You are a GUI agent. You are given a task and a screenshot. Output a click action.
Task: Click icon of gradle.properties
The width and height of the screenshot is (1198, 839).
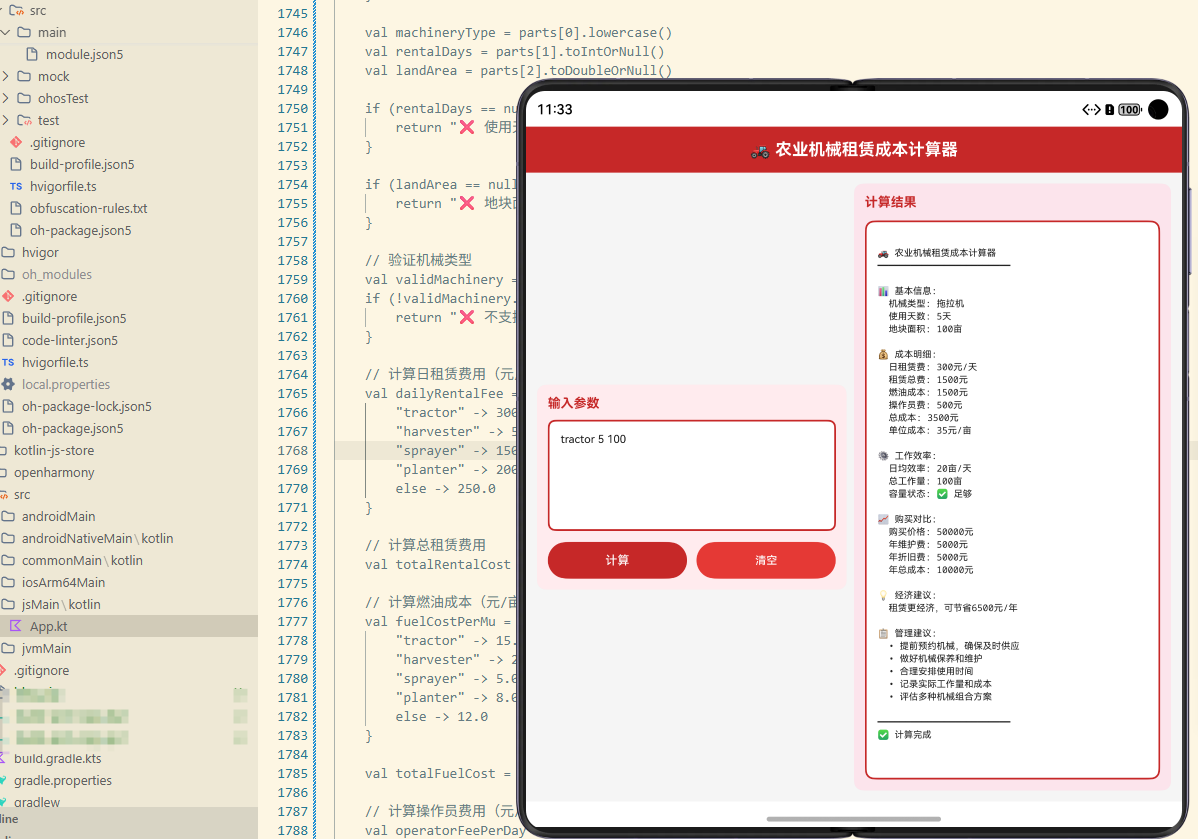tap(3, 780)
